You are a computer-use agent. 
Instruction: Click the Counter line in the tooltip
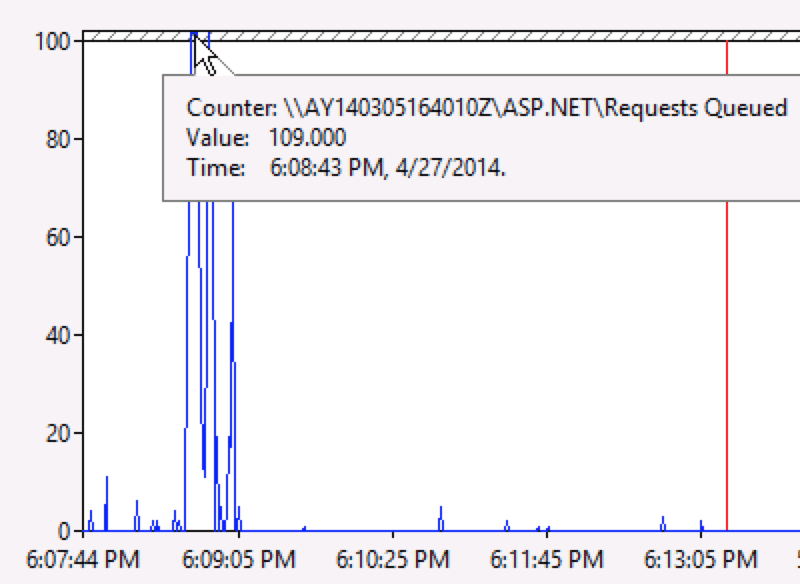click(487, 108)
